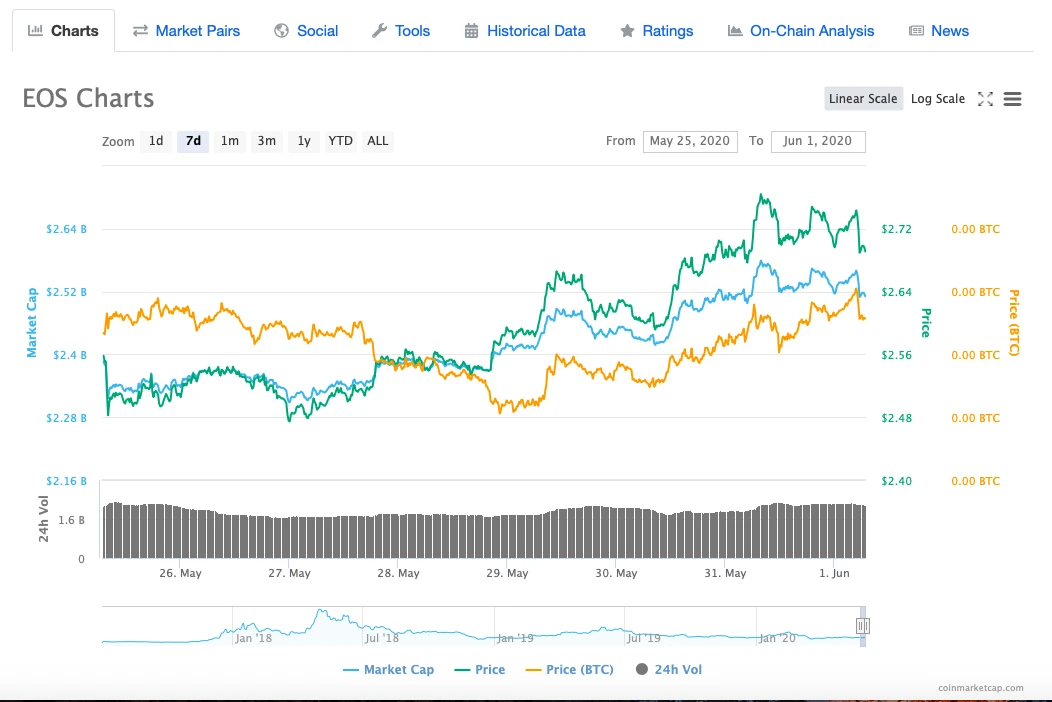
Task: Set zoom to 1y
Action: [x=304, y=141]
